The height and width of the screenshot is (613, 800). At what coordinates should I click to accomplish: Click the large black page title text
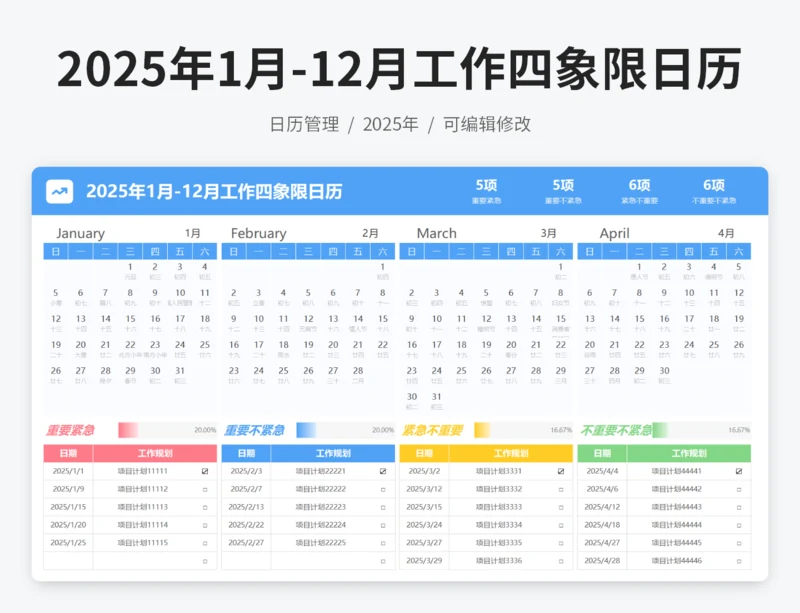tap(399, 69)
